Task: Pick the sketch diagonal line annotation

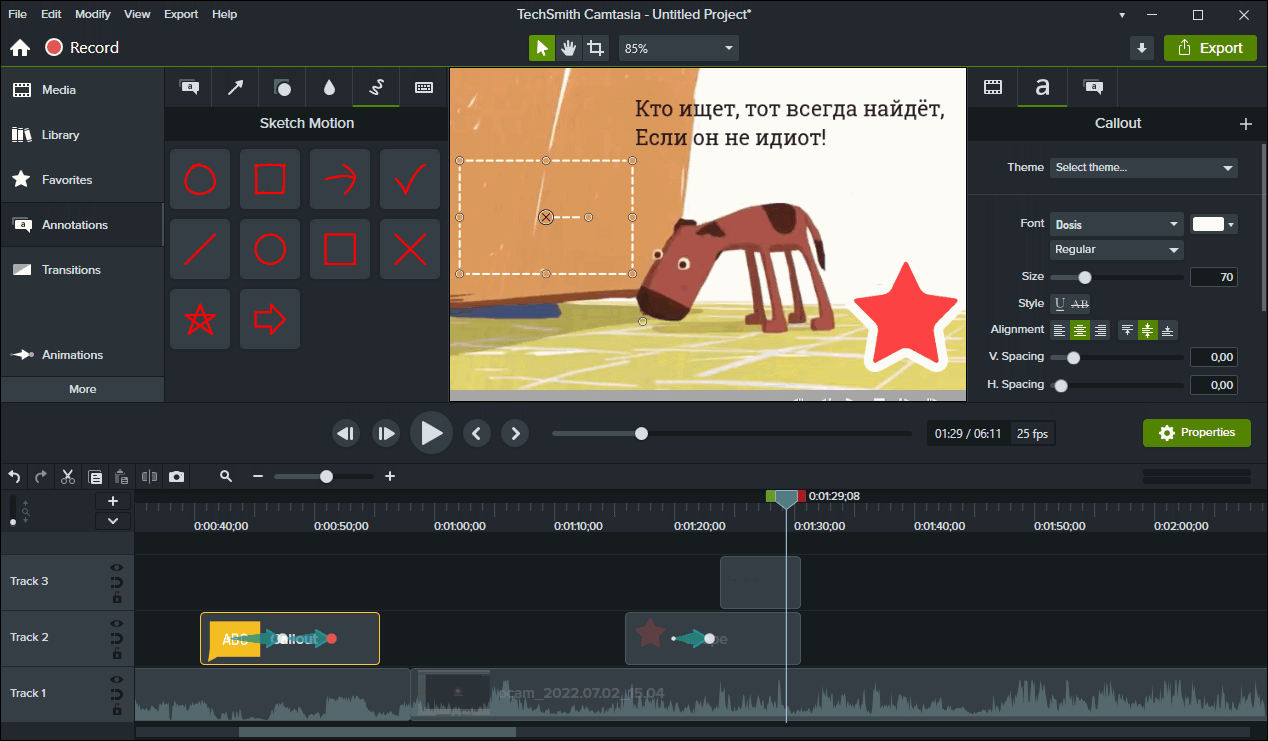Action: point(200,249)
